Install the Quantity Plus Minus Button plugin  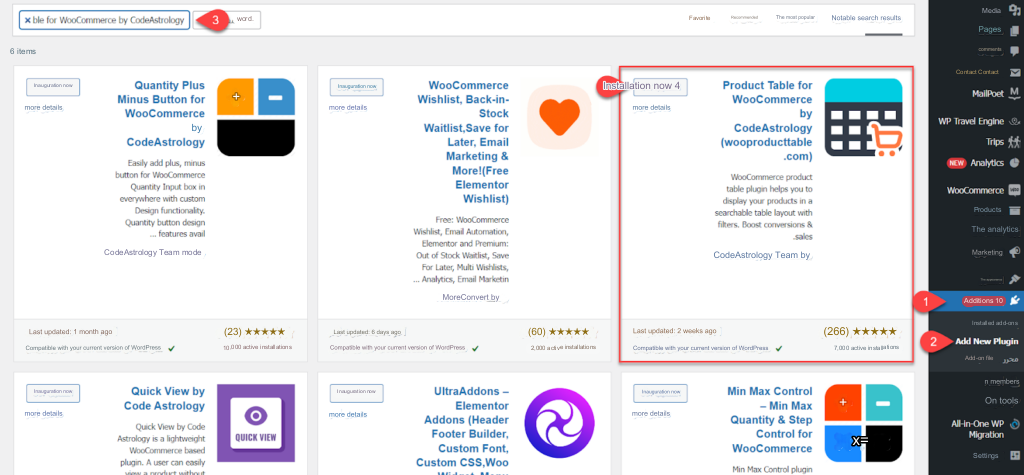[x=53, y=86]
